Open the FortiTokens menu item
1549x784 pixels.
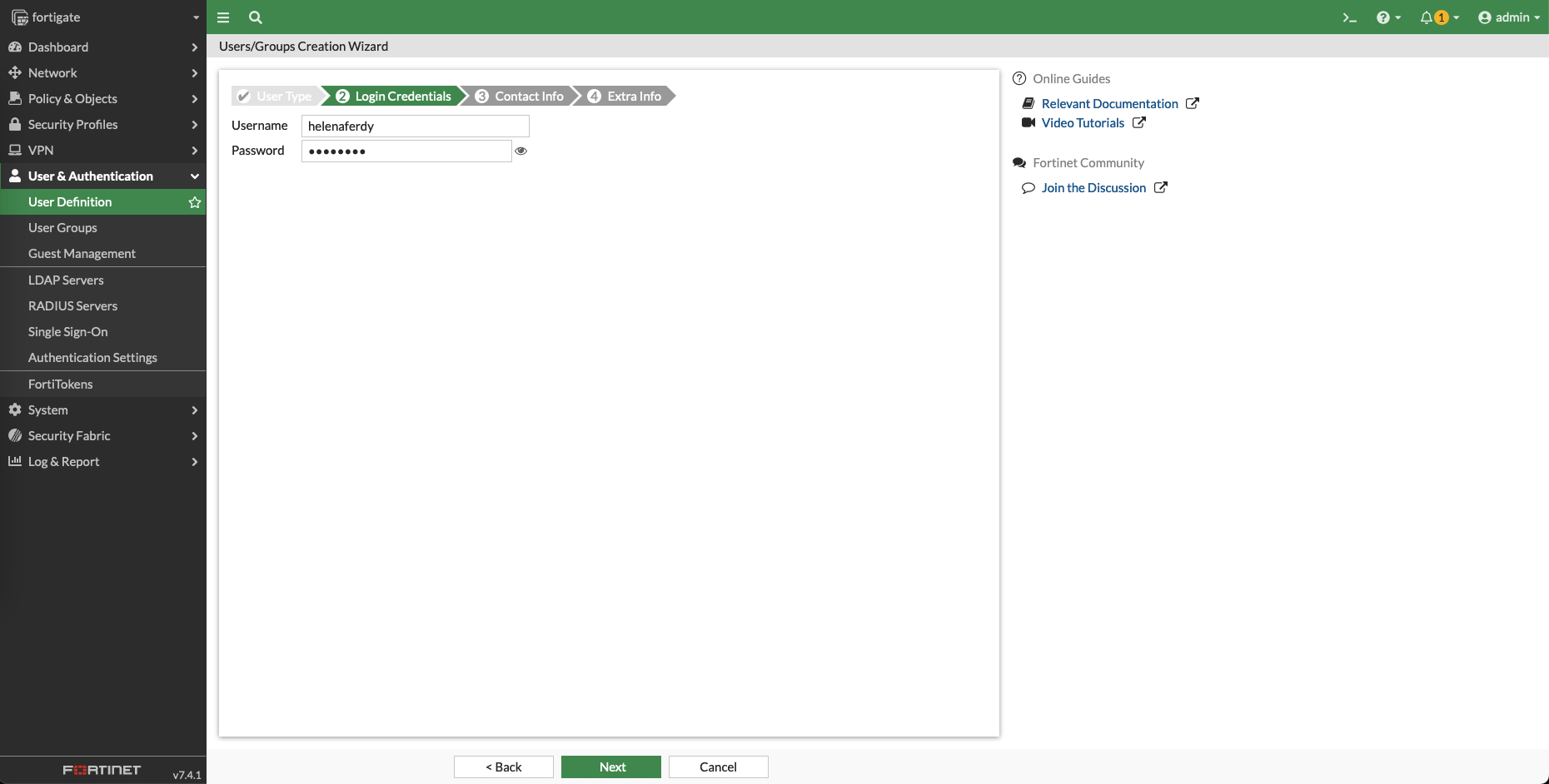coord(61,385)
